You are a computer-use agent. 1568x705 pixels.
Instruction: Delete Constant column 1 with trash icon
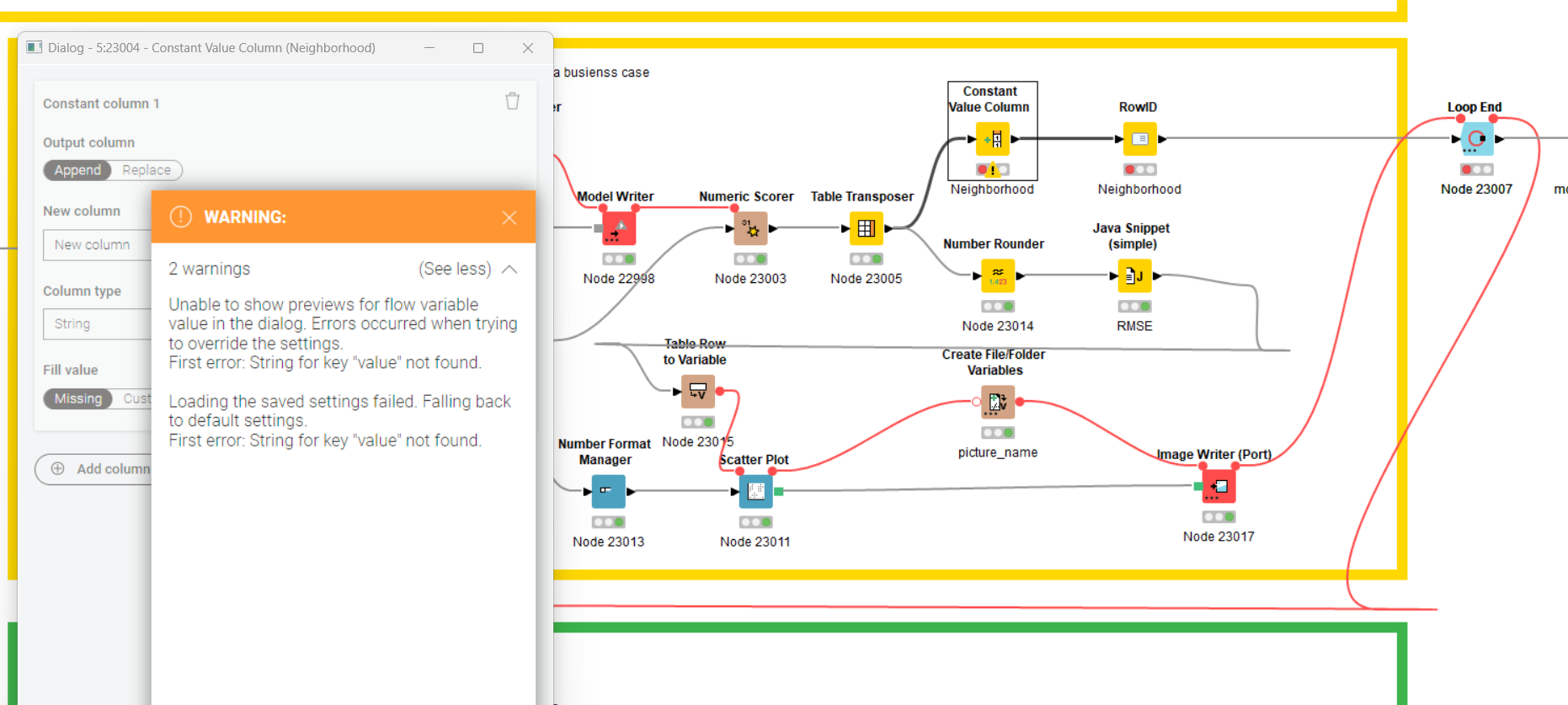[512, 102]
